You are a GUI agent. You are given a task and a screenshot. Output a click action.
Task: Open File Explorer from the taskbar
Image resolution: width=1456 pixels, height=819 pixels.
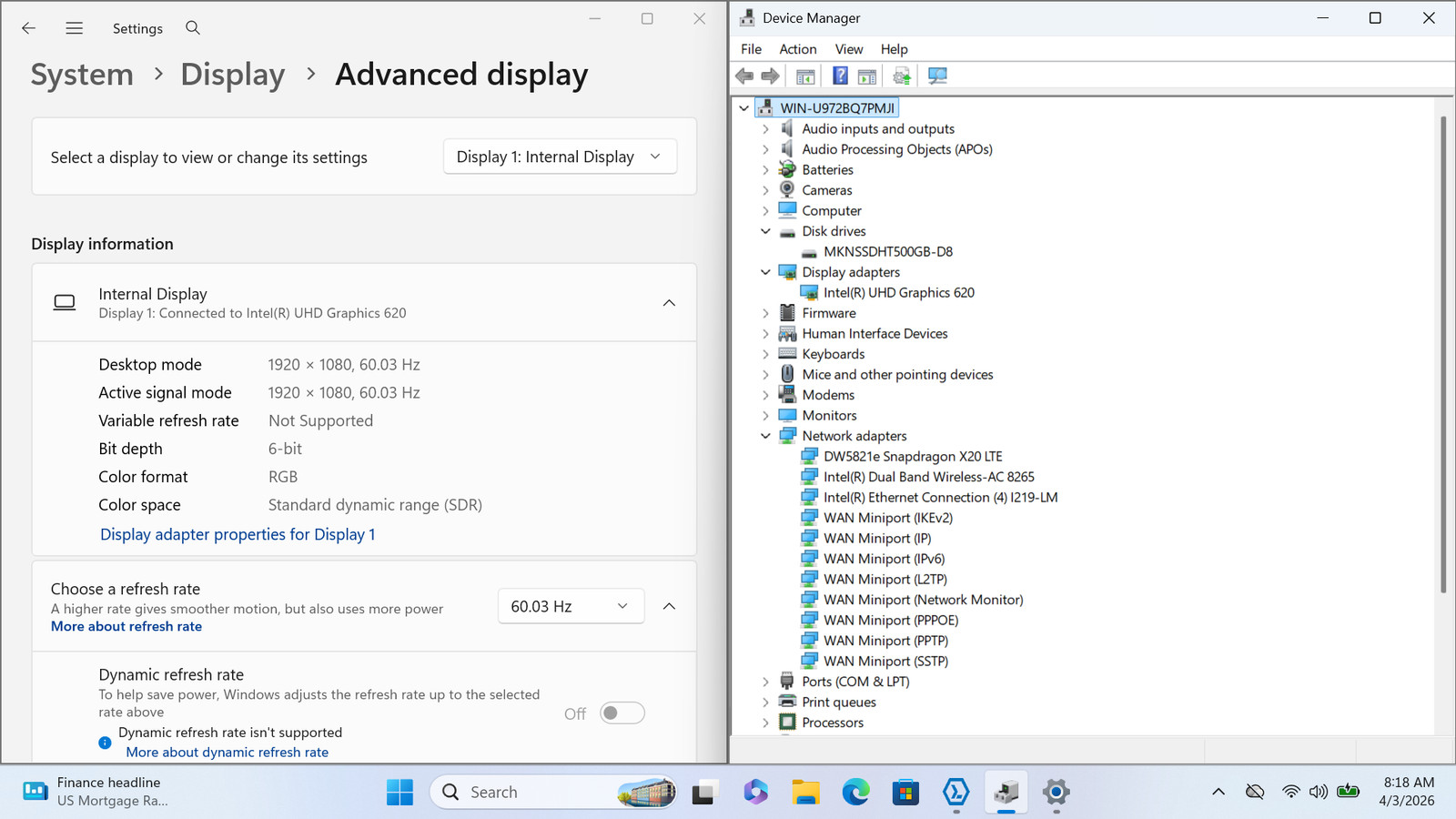pyautogui.click(x=805, y=793)
